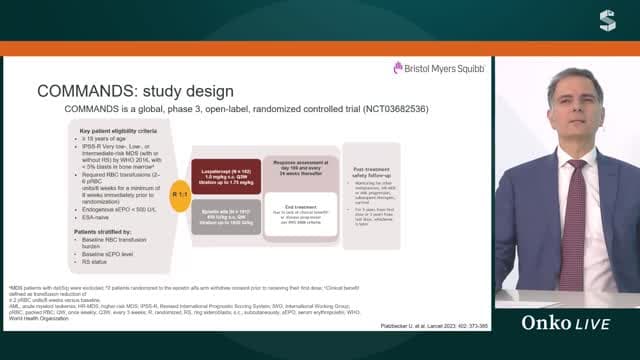640x360 pixels.
Task: Click the Onko LIVE logo
Action: coord(566,323)
